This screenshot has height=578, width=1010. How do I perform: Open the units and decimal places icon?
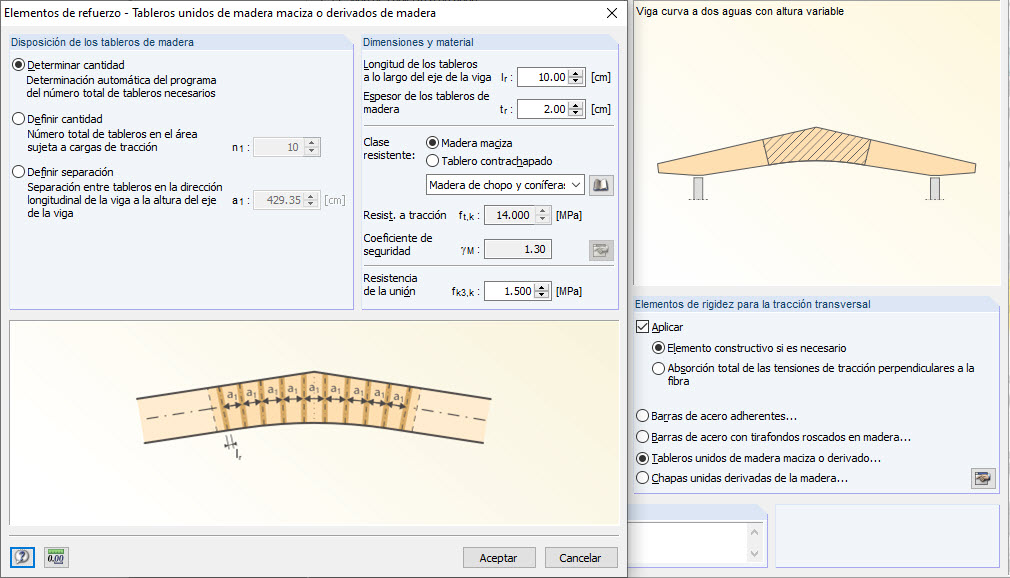[x=56, y=557]
